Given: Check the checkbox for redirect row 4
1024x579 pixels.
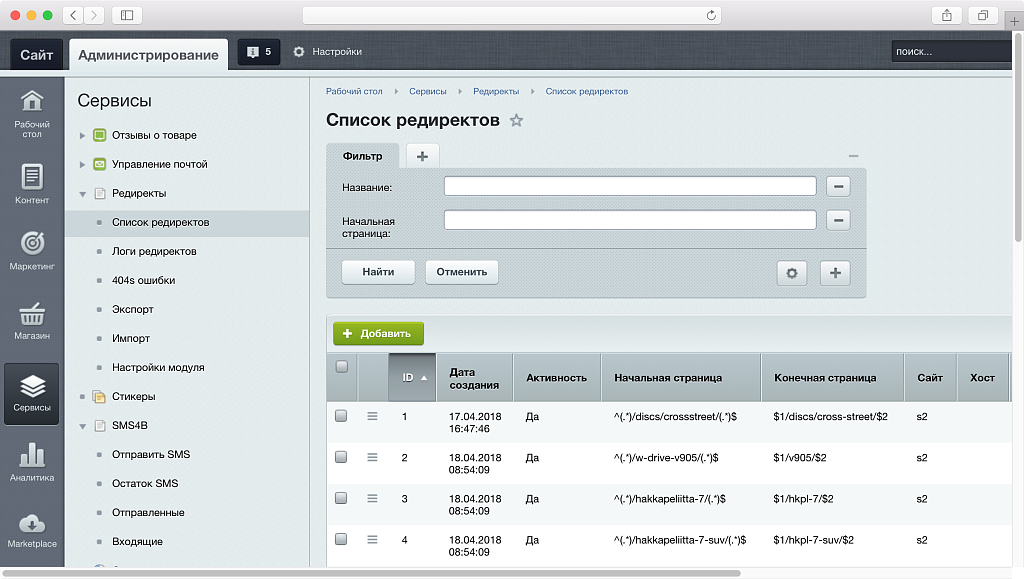Looking at the screenshot, I should click(340, 539).
